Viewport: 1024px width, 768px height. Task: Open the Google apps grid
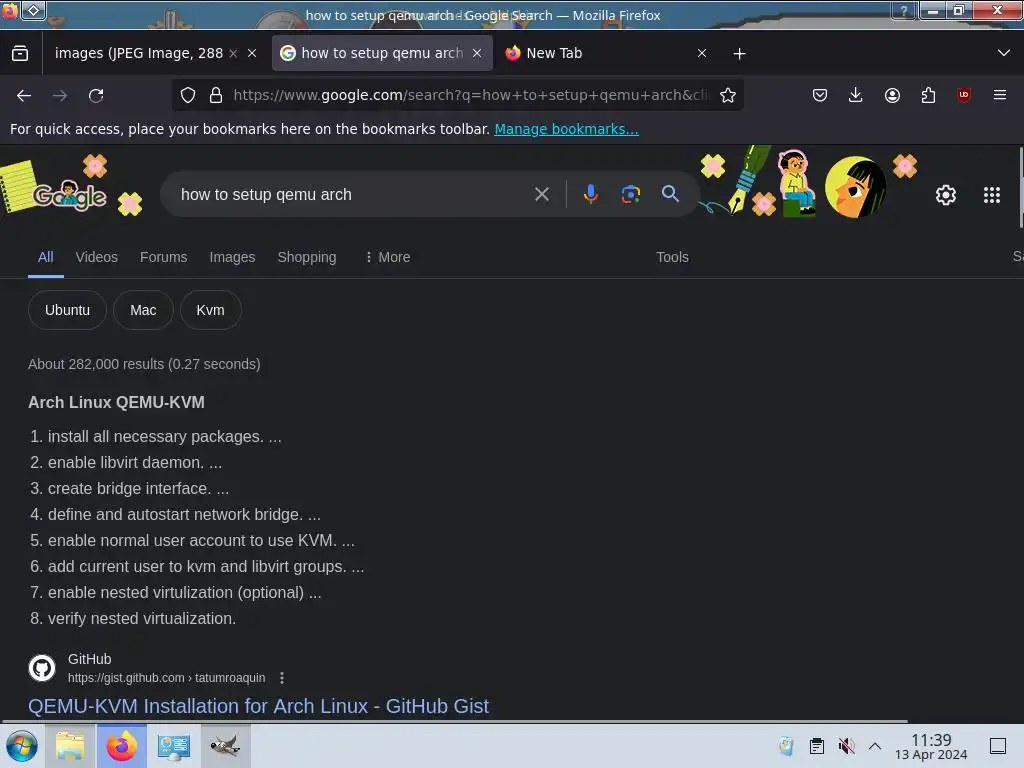992,195
